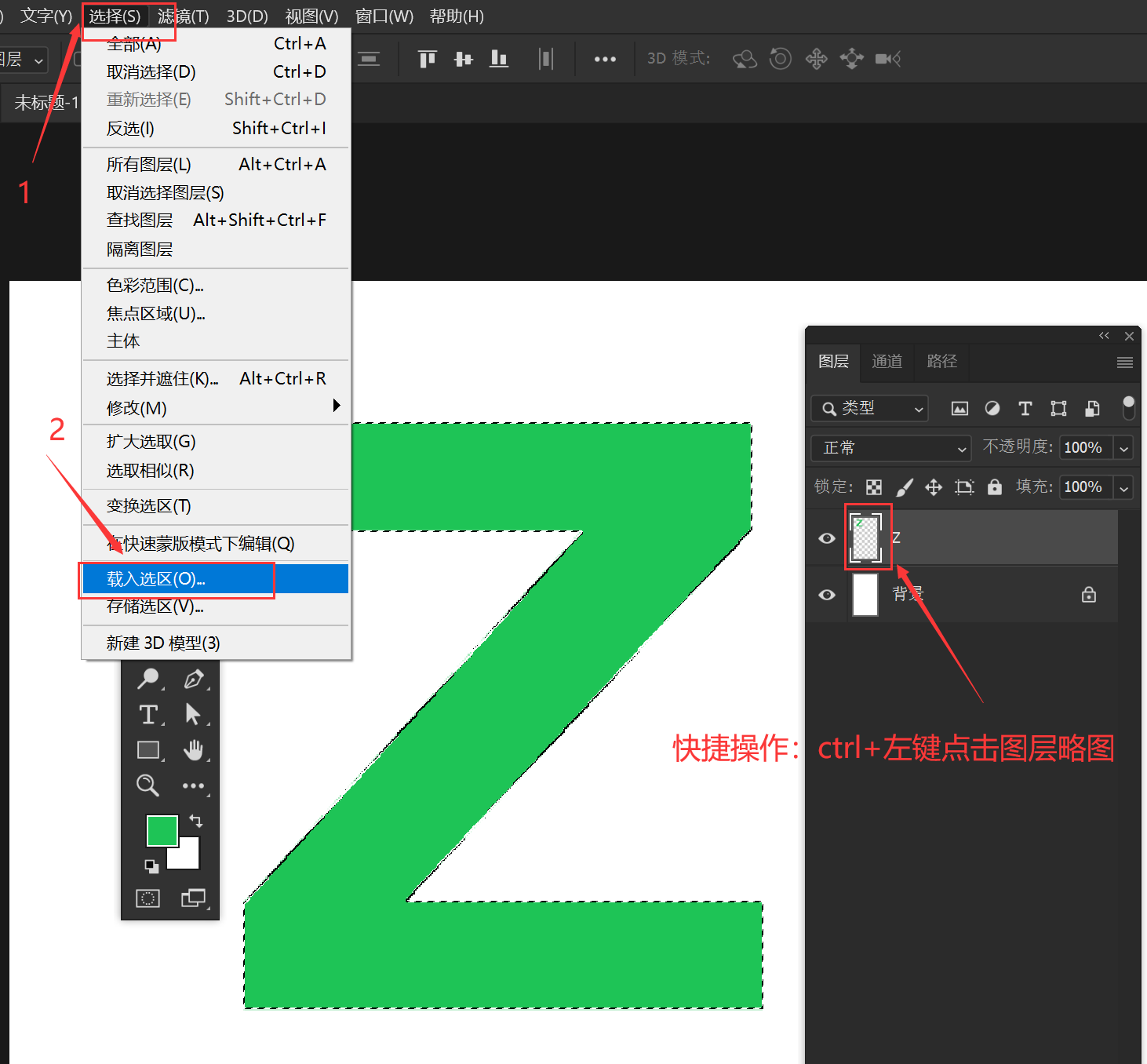Filter layers by smart object type
Image resolution: width=1147 pixels, height=1064 pixels.
pyautogui.click(x=1092, y=408)
